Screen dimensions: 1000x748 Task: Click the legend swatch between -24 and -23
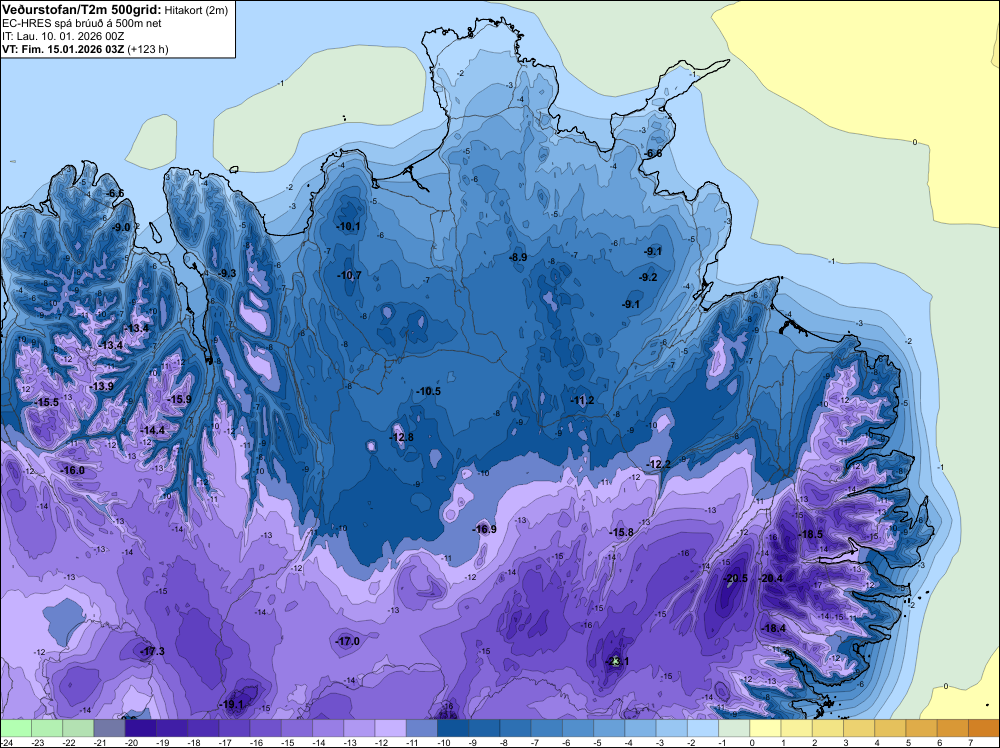coord(15,728)
